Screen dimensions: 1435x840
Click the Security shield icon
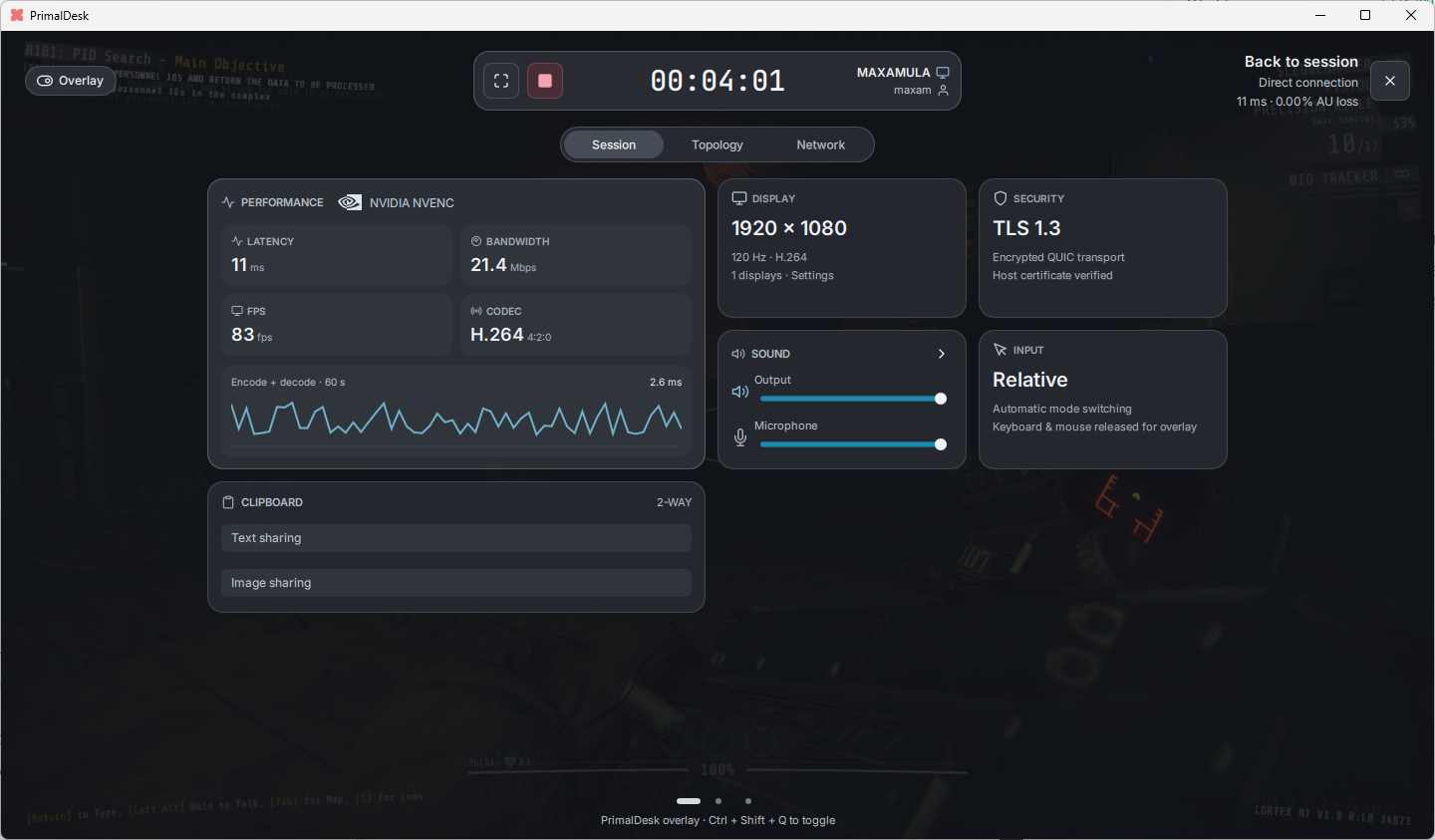pyautogui.click(x=1001, y=198)
